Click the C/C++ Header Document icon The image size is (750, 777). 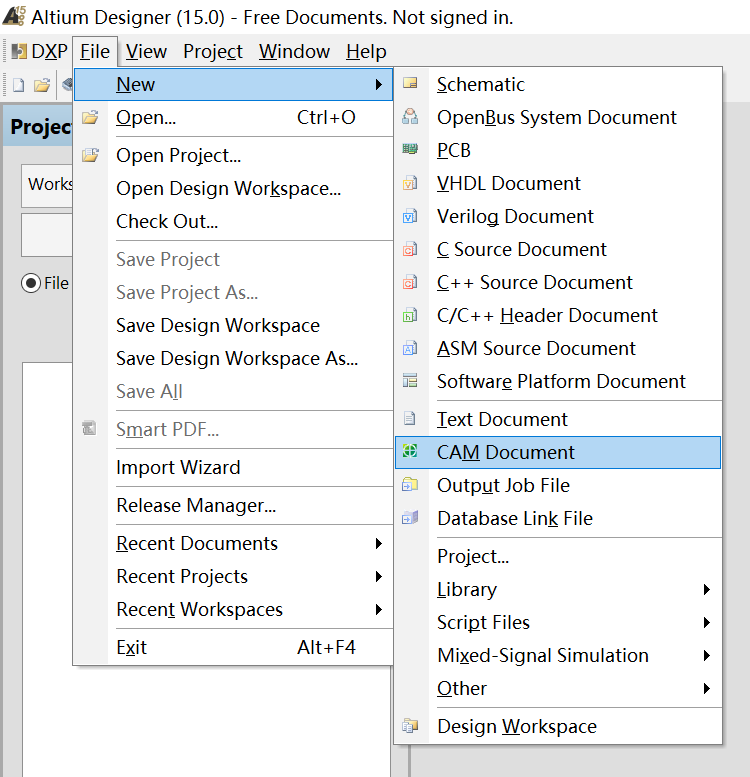410,315
